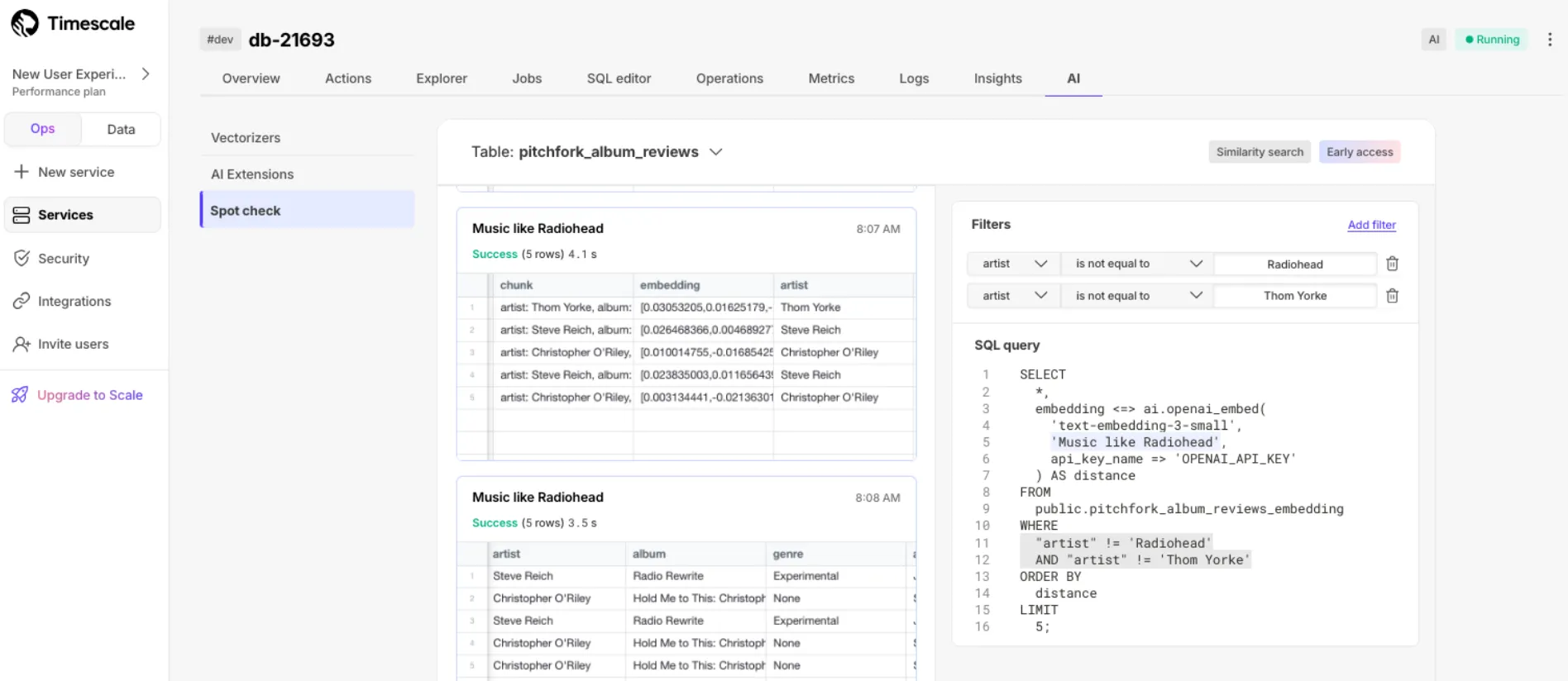Click the Thom Yorke filter value field
1568x681 pixels.
point(1295,296)
